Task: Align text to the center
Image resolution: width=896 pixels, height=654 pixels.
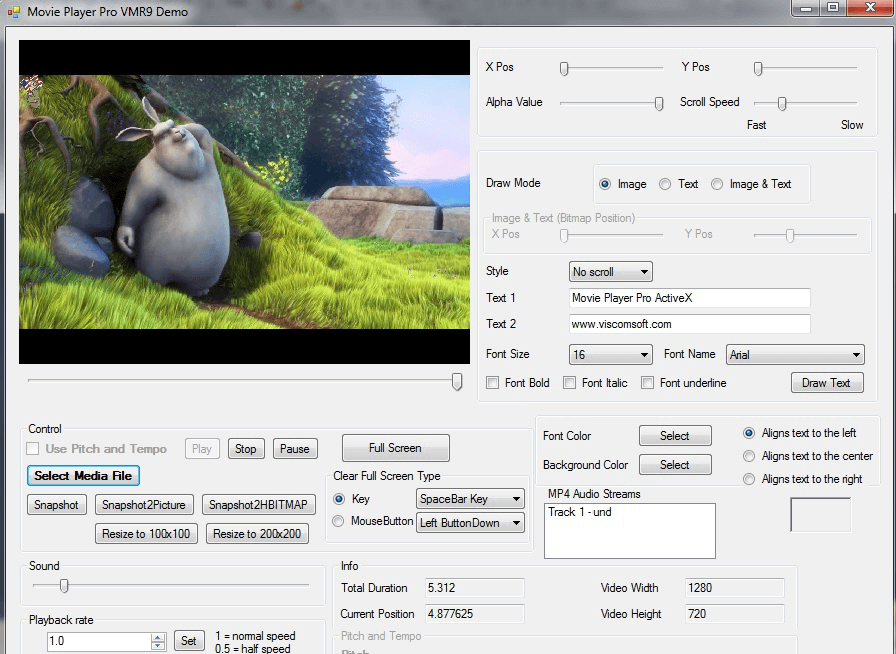Action: [x=749, y=456]
